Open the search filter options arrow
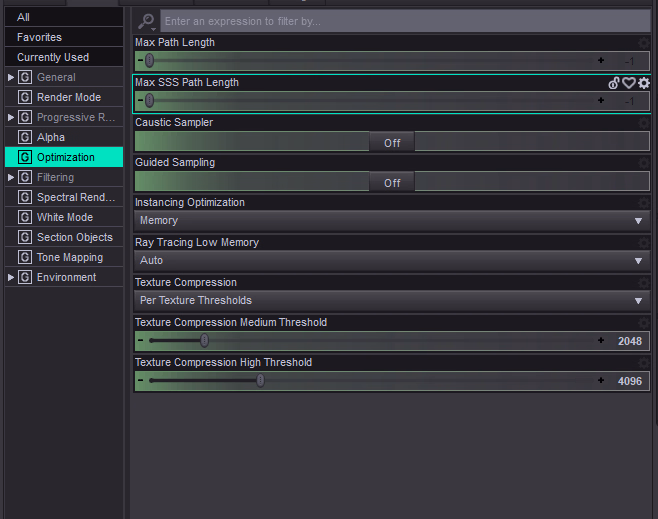The image size is (658, 519). point(154,29)
